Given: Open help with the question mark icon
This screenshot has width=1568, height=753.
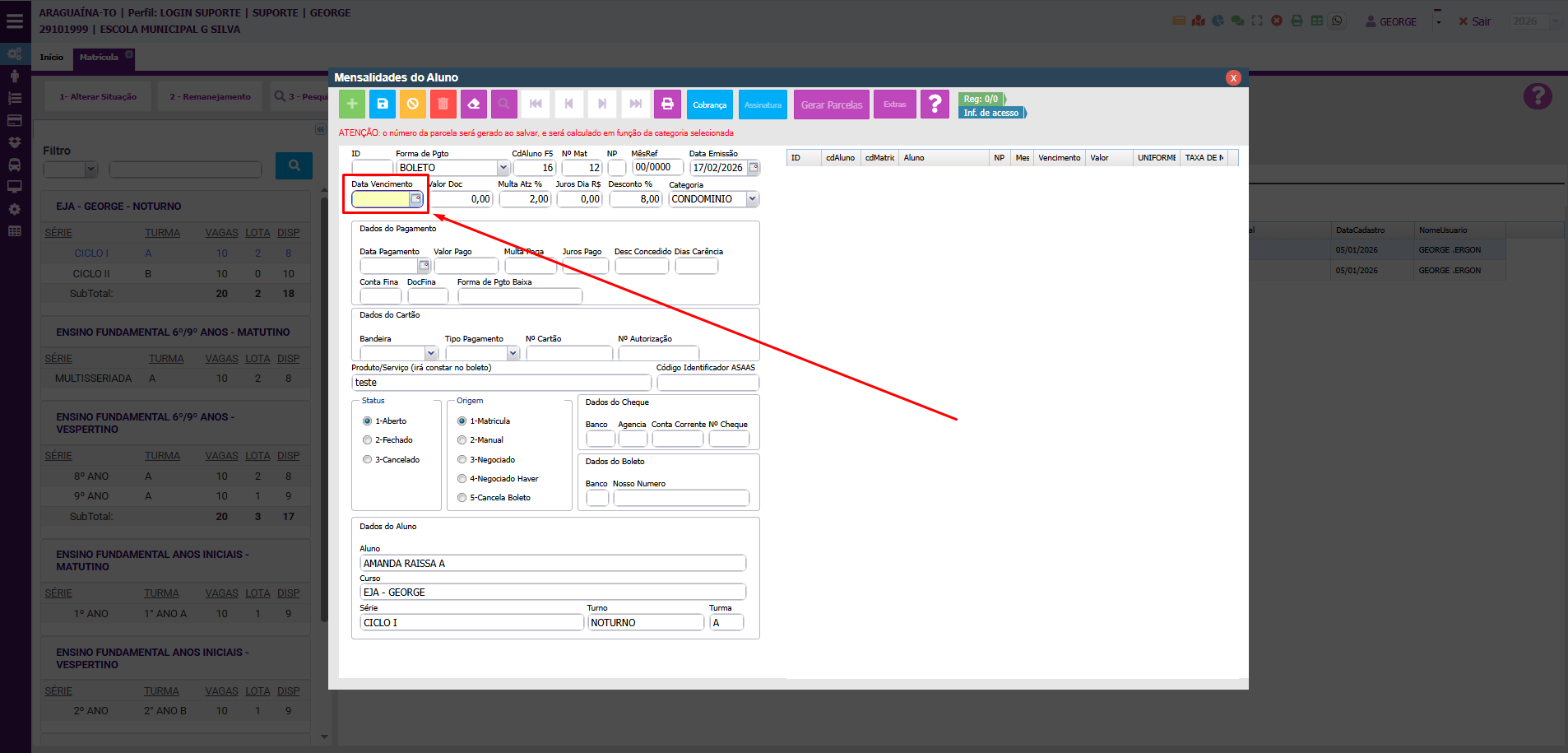Looking at the screenshot, I should click(x=935, y=105).
